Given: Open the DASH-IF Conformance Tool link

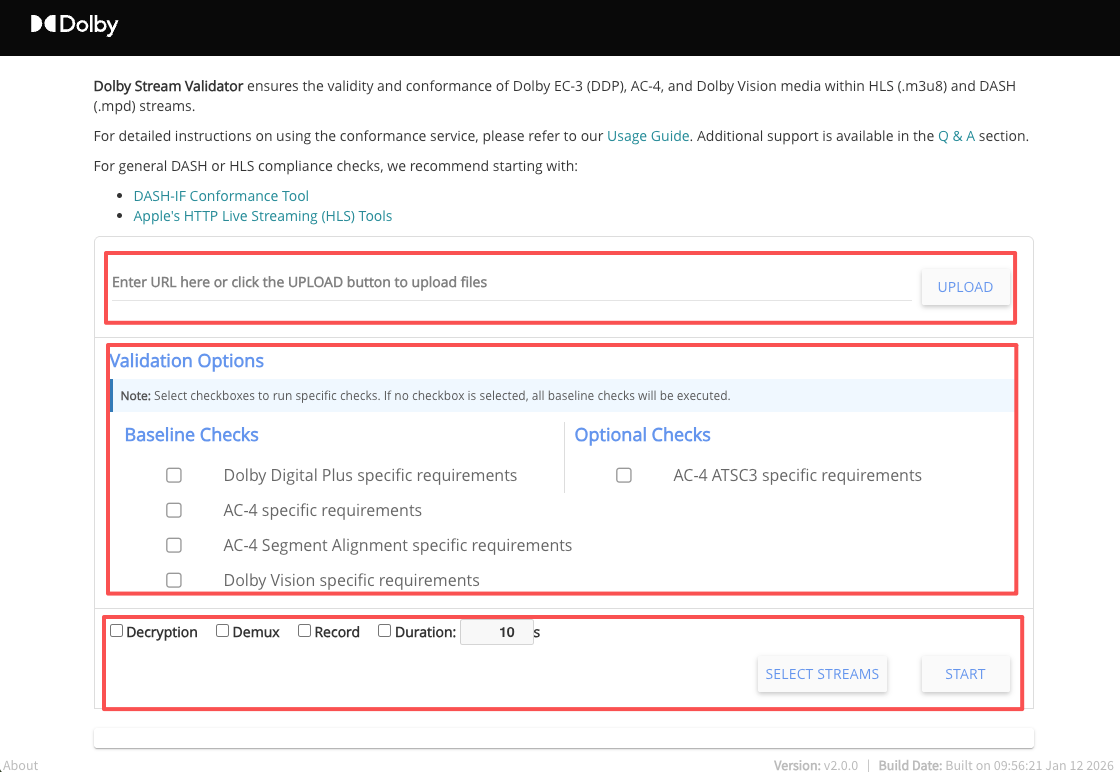Looking at the screenshot, I should (221, 196).
